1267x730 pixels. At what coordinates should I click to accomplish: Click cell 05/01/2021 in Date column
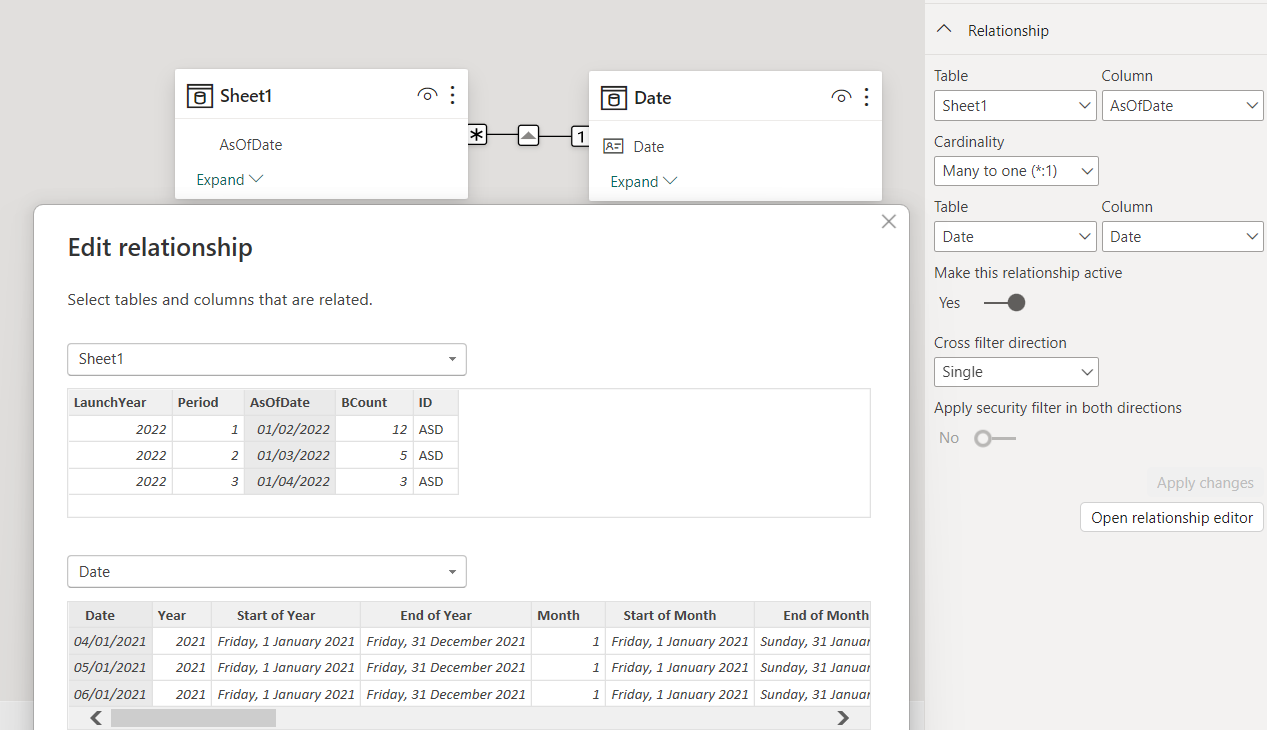click(x=110, y=667)
